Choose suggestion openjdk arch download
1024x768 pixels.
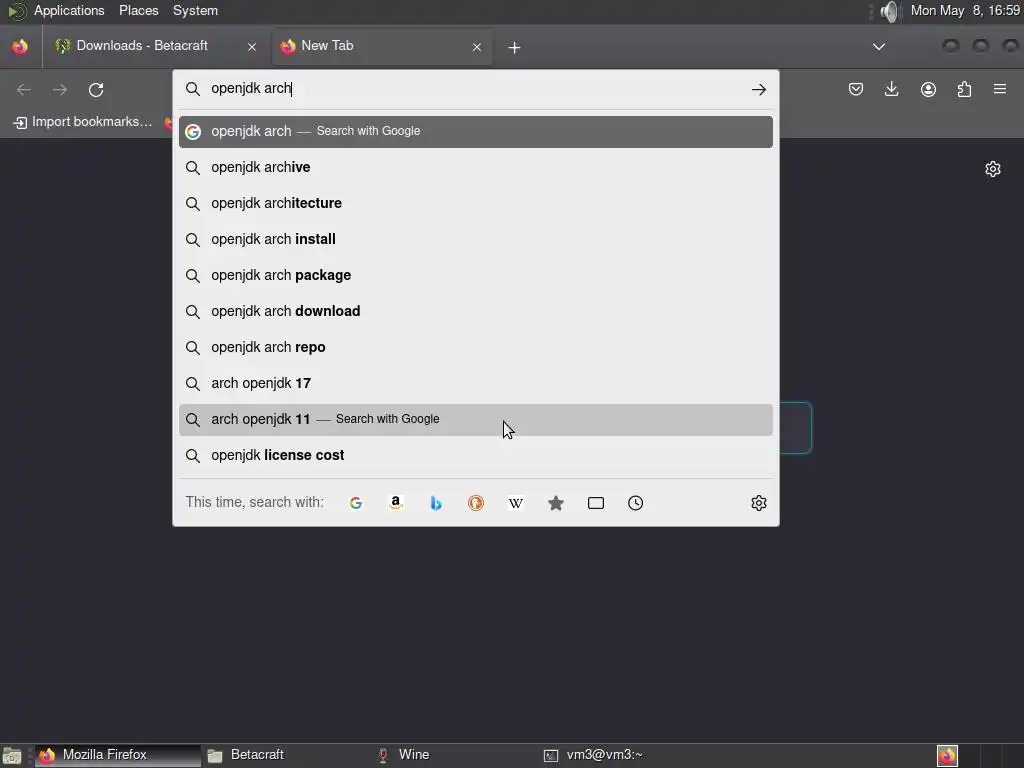(x=475, y=311)
